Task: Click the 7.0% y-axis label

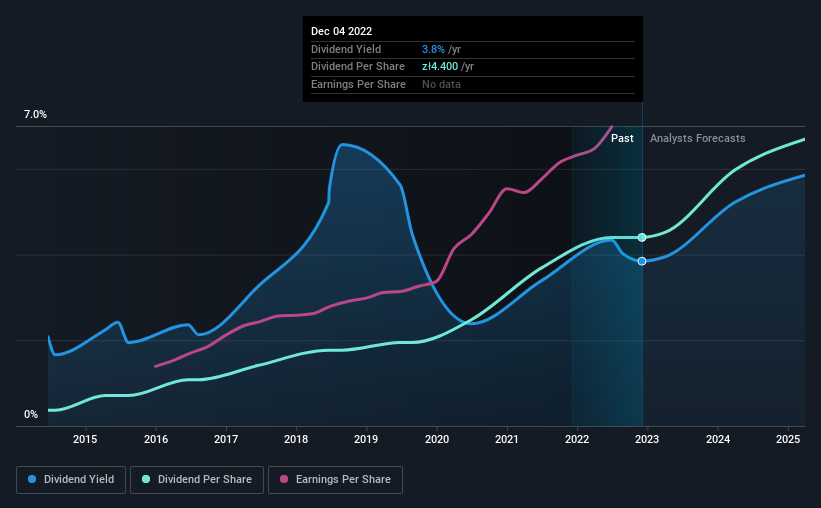Action: tap(35, 114)
